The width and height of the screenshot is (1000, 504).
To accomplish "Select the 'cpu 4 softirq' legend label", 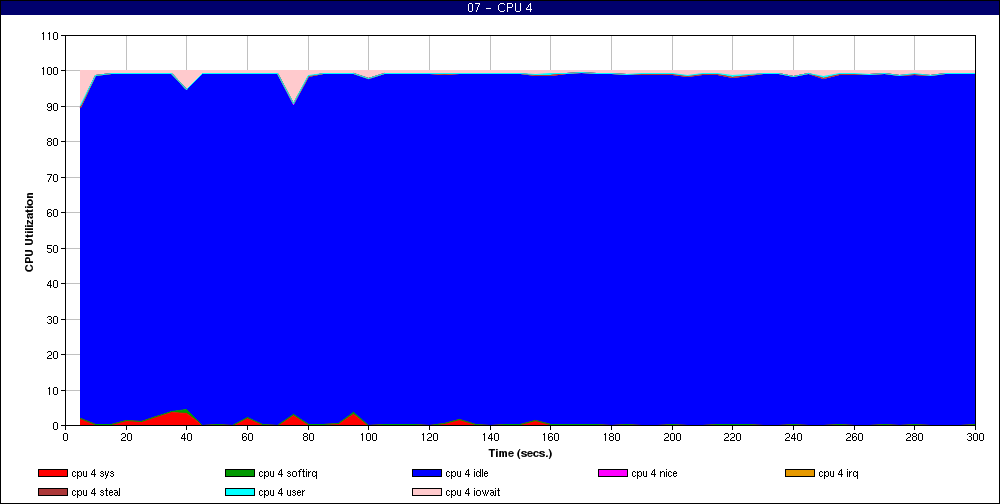I will 288,473.
